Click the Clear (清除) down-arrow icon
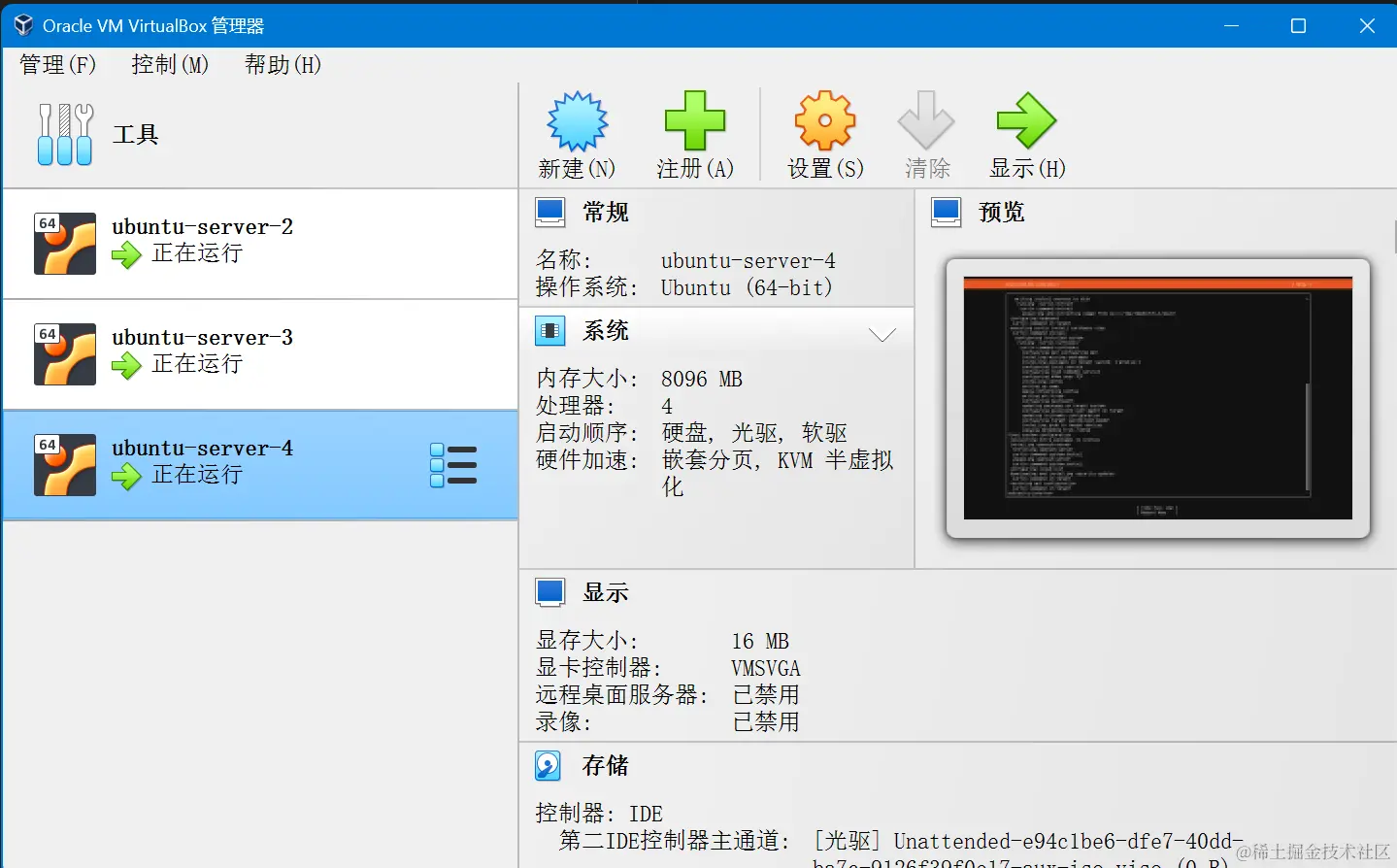 [926, 121]
